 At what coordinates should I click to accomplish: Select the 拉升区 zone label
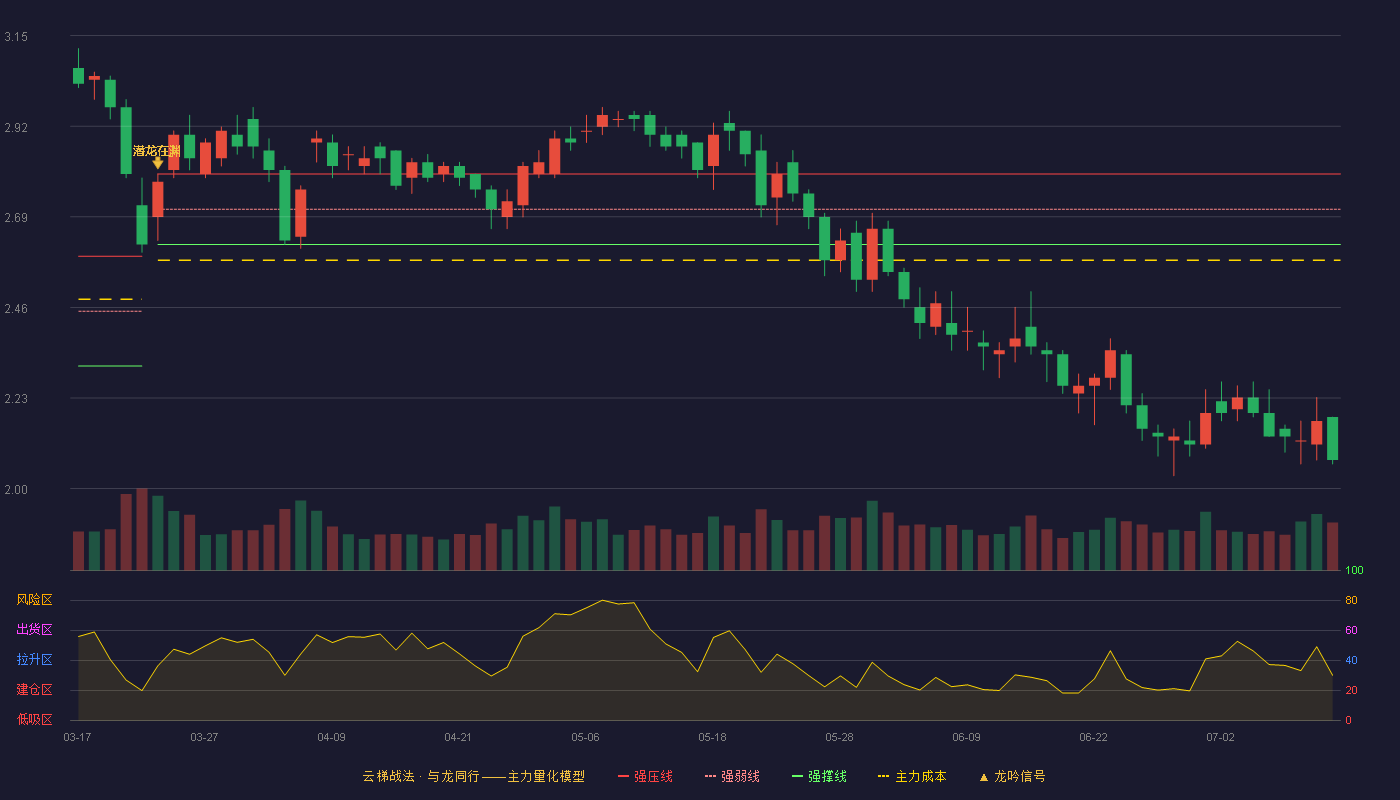click(34, 660)
